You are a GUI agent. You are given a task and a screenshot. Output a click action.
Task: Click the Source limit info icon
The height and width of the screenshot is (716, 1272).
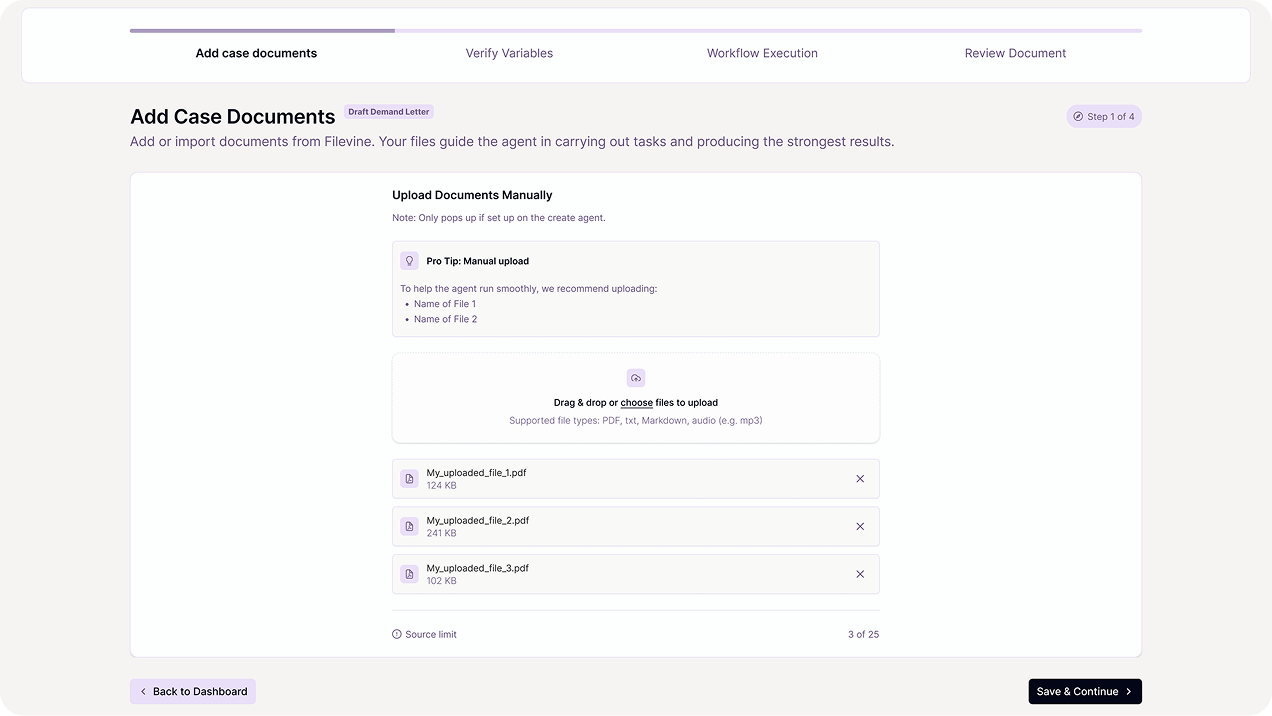[x=397, y=635]
